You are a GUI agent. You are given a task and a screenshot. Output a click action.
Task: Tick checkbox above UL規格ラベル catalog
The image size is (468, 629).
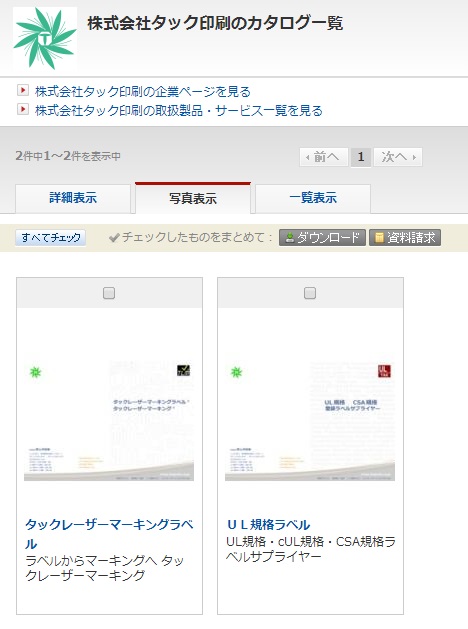310,293
